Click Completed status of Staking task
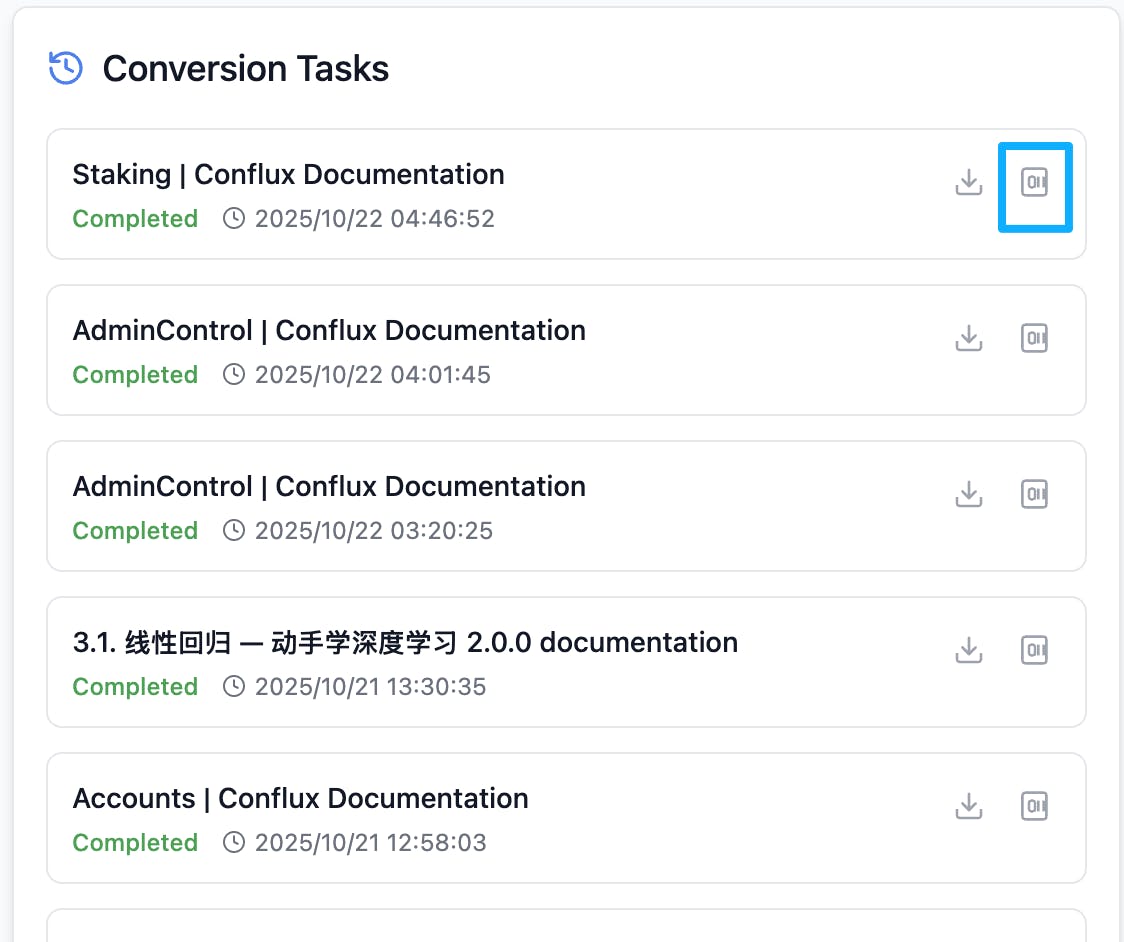 135,219
